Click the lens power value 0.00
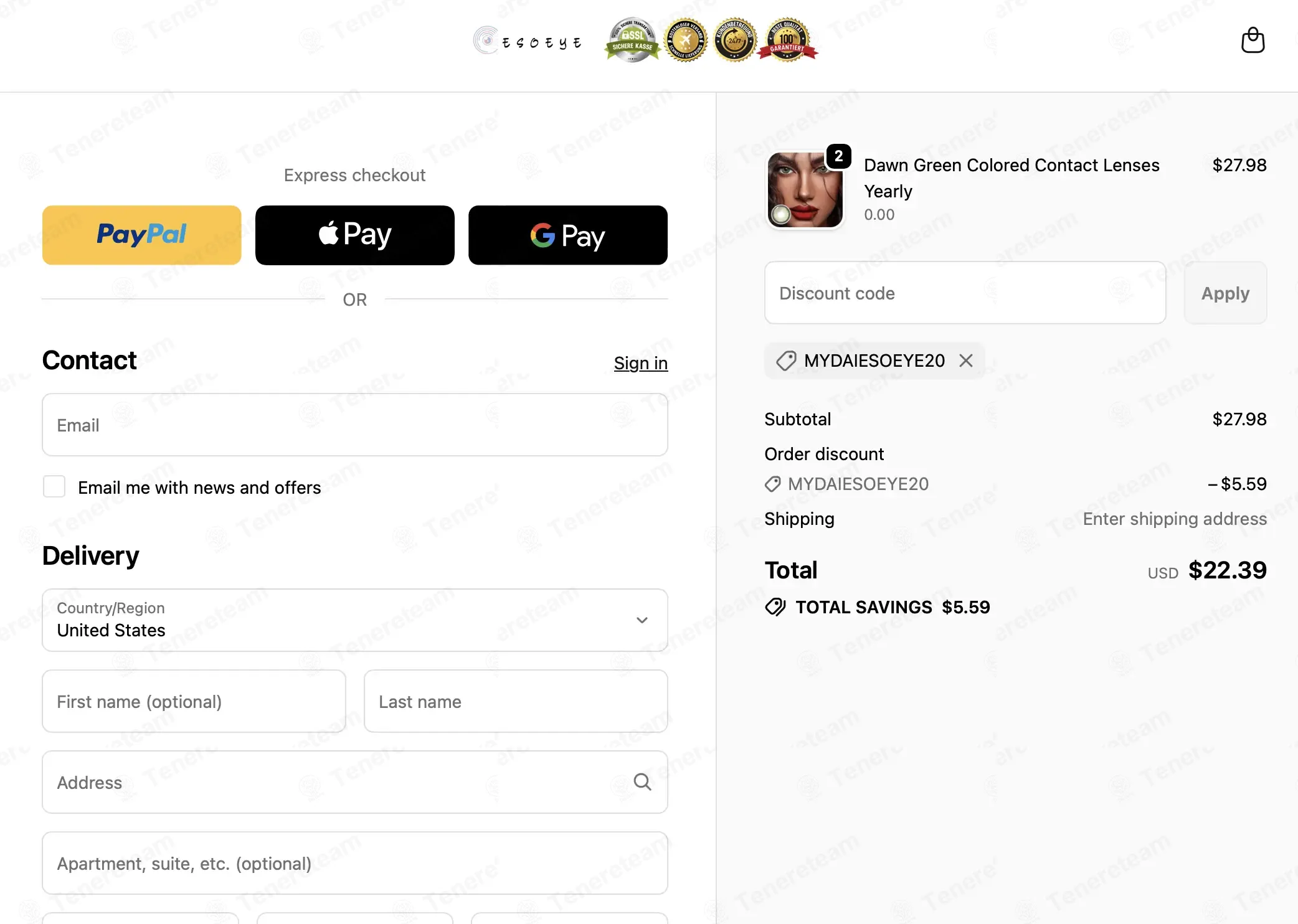Viewport: 1298px width, 924px height. point(879,214)
